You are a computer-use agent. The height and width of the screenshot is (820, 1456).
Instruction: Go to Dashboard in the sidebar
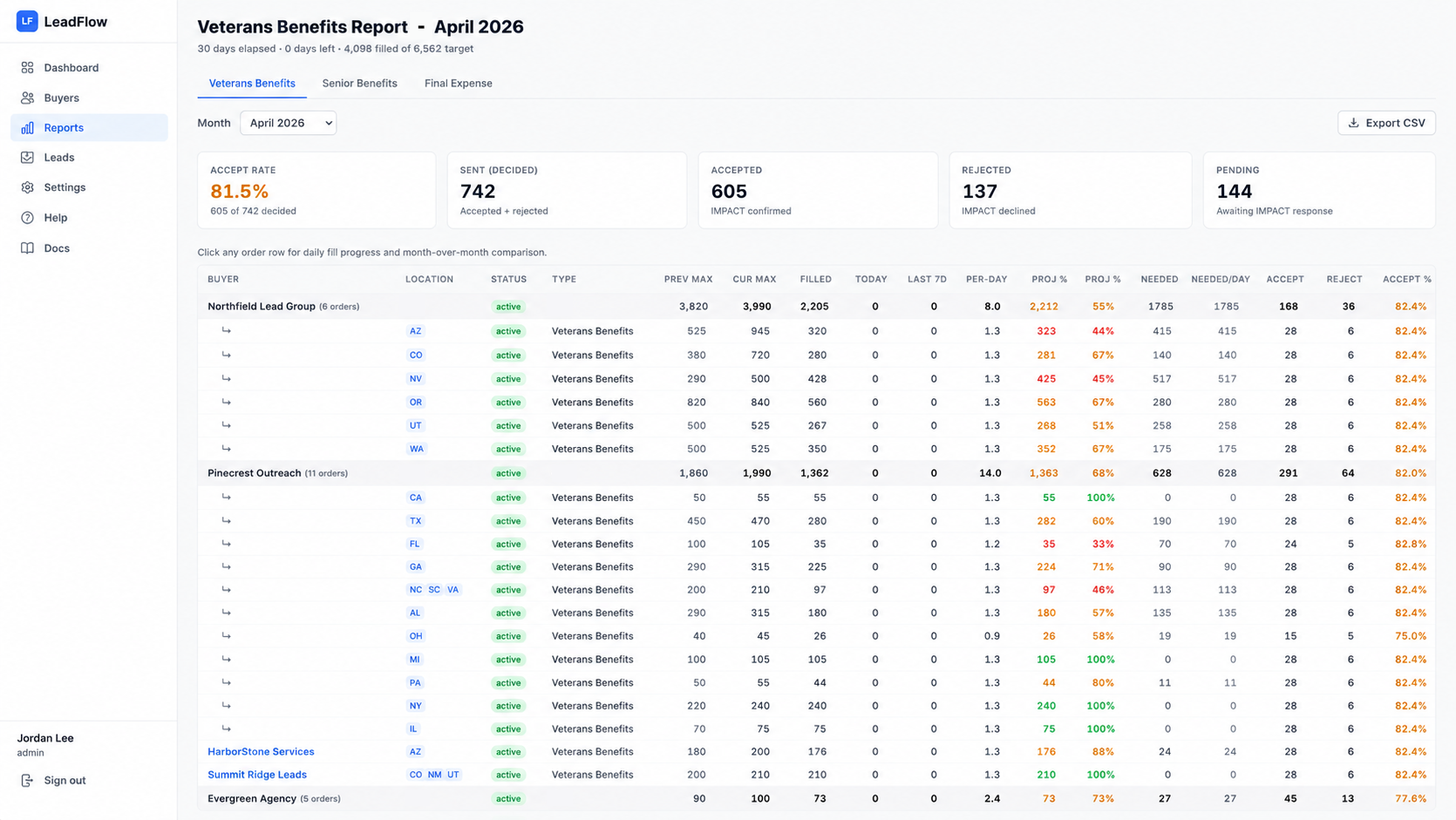tap(89, 67)
